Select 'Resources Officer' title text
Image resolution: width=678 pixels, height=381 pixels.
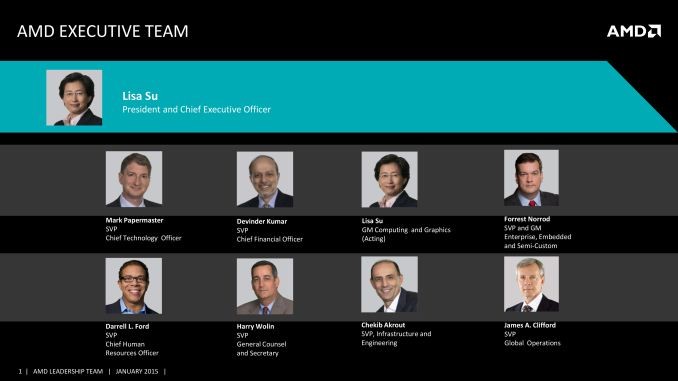pos(132,353)
